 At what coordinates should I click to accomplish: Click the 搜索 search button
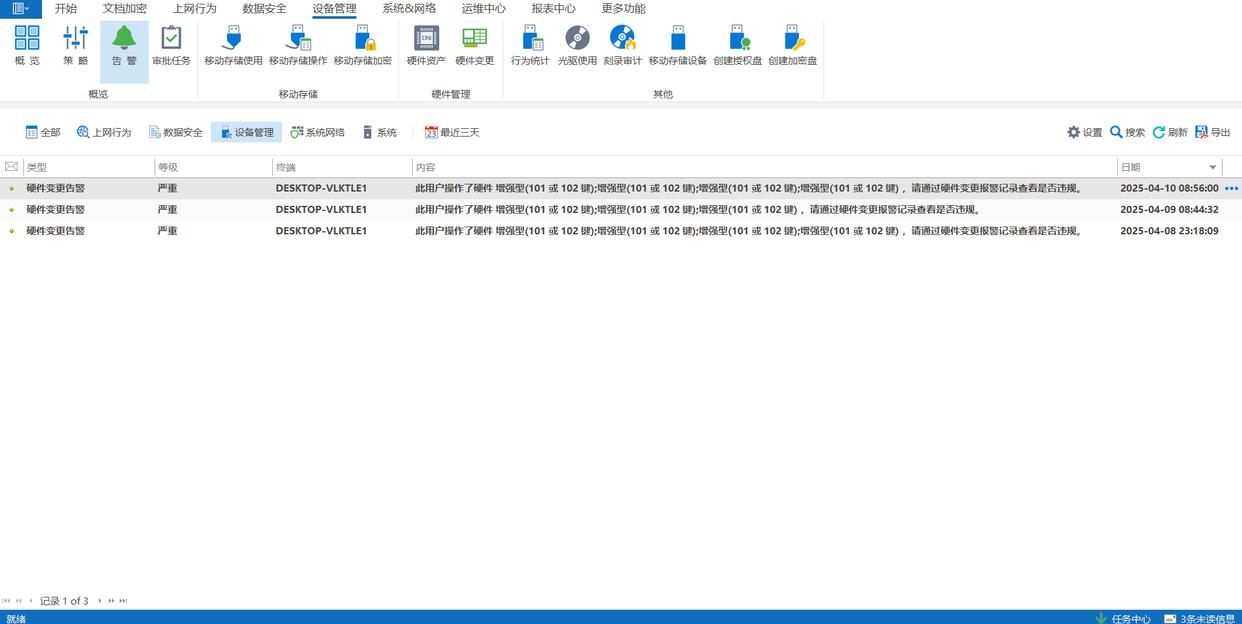(x=1127, y=132)
